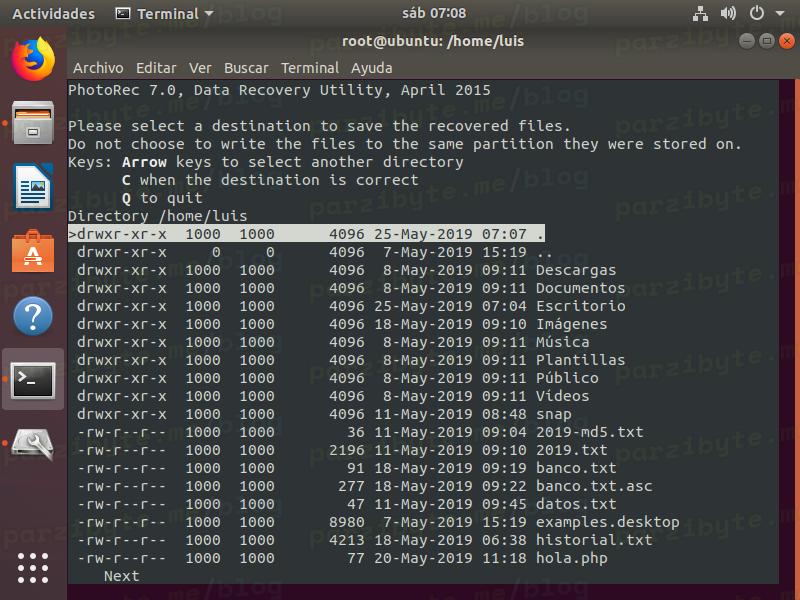The height and width of the screenshot is (600, 800).
Task: Open the Ayuda menu
Action: (x=371, y=68)
